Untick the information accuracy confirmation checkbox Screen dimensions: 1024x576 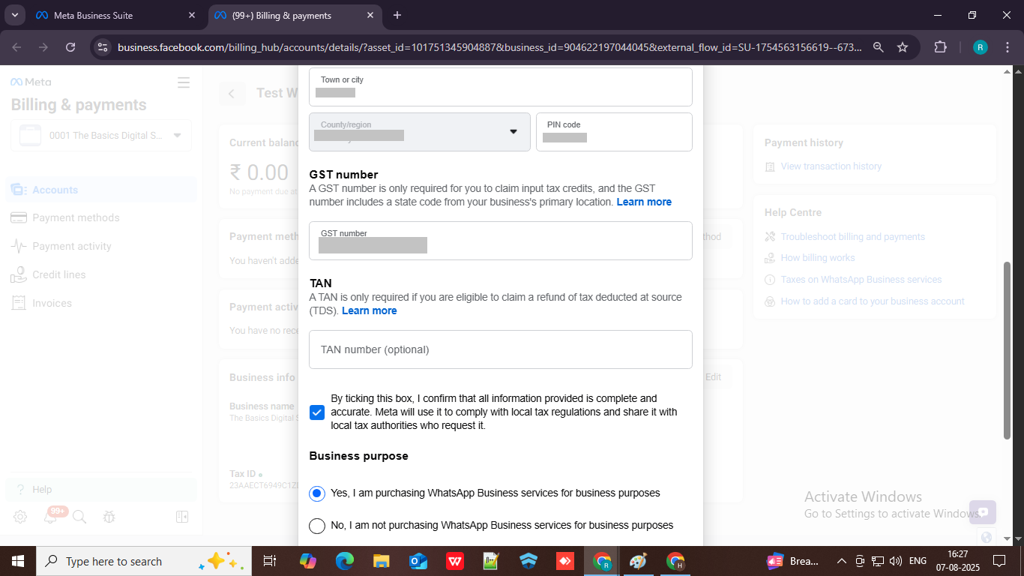317,412
